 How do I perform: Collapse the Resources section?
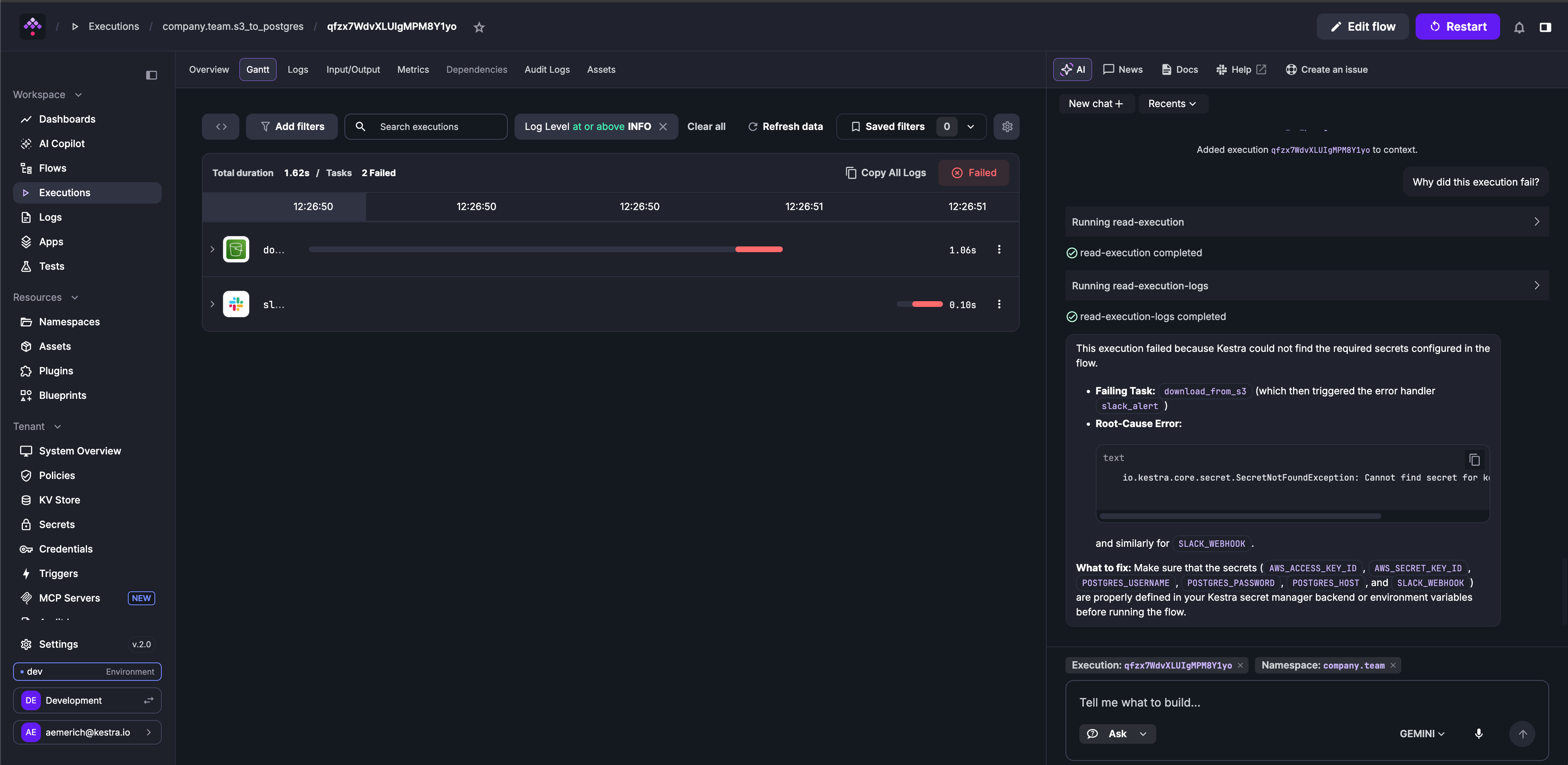[46, 297]
